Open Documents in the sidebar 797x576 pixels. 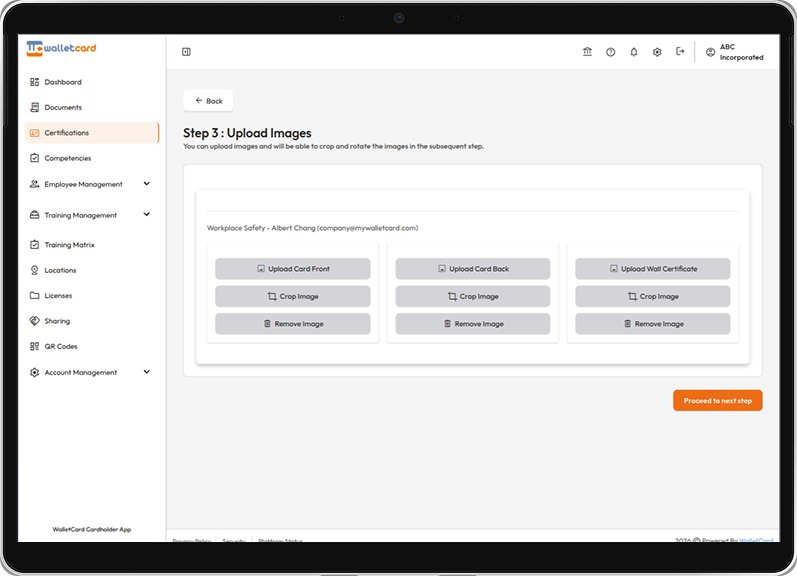point(91,107)
